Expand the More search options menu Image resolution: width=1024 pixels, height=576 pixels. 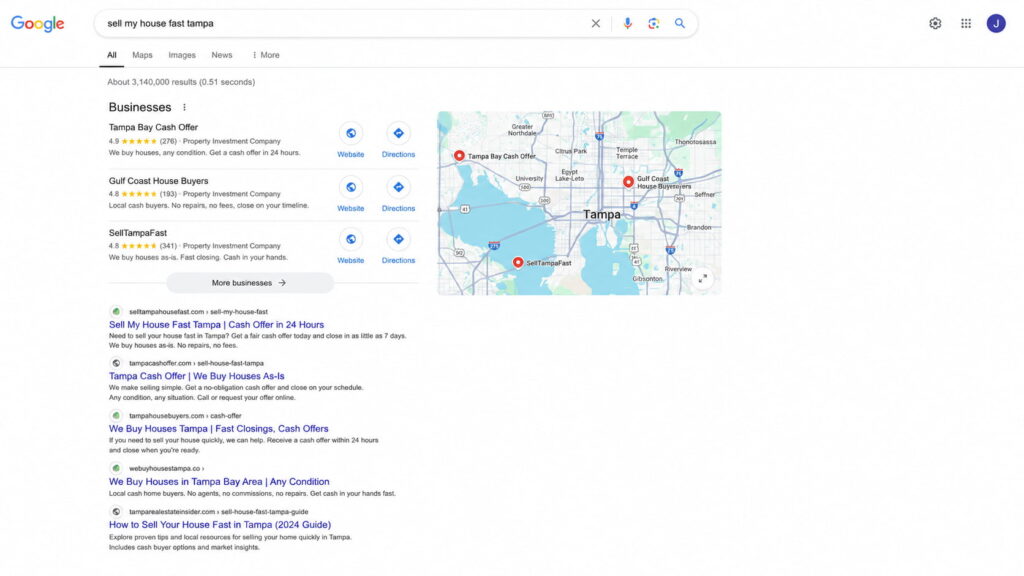click(x=266, y=56)
